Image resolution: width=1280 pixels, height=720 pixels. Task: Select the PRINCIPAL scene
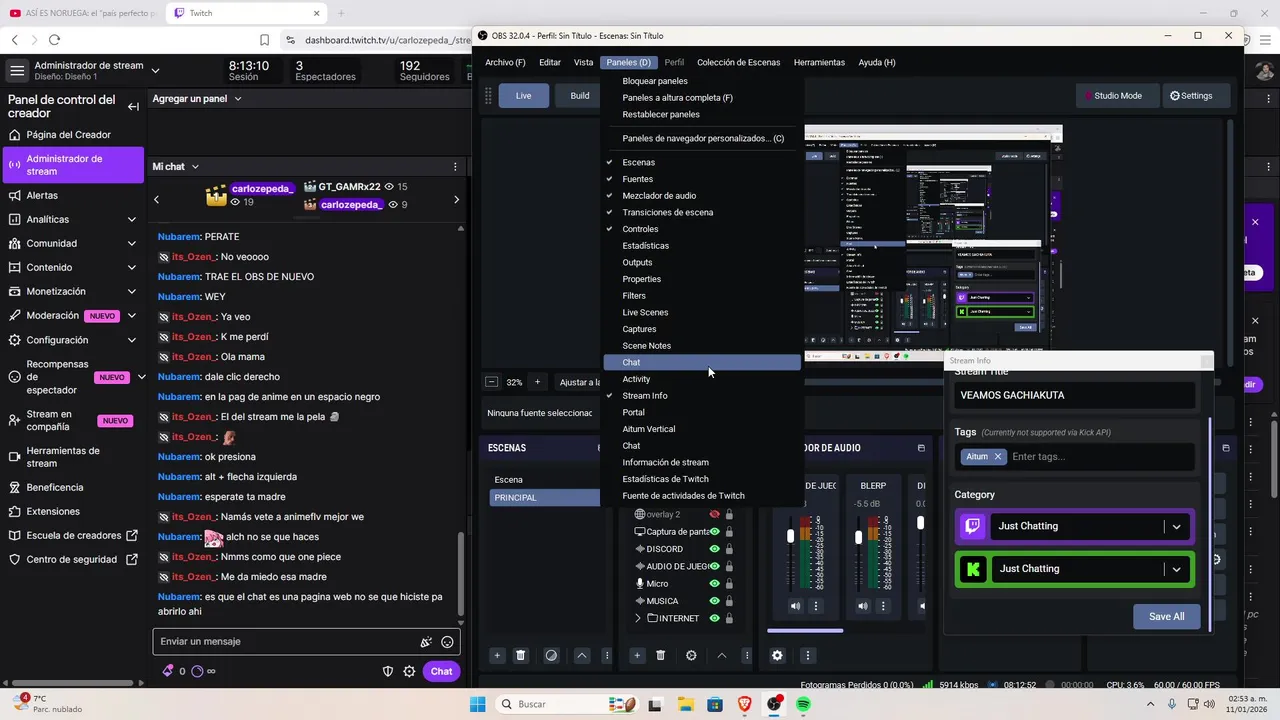tap(544, 498)
